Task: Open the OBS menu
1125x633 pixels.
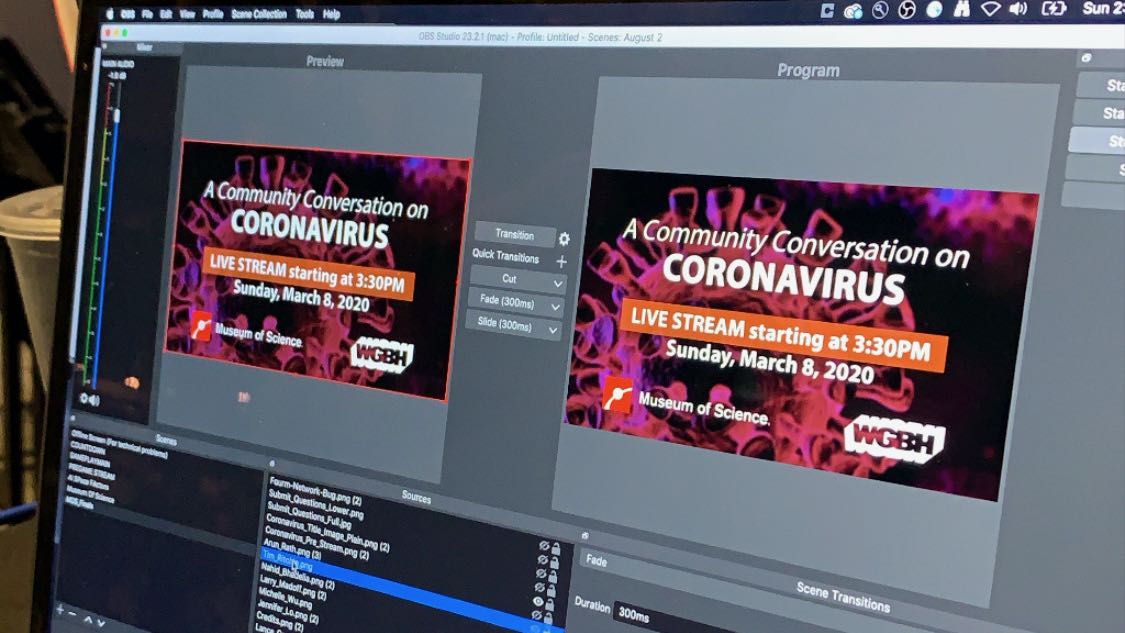Action: pyautogui.click(x=128, y=14)
